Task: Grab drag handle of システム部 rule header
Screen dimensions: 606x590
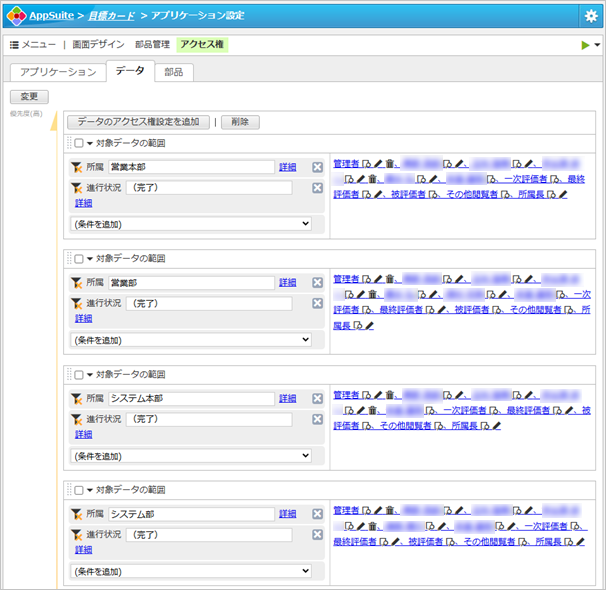Action: coord(69,490)
